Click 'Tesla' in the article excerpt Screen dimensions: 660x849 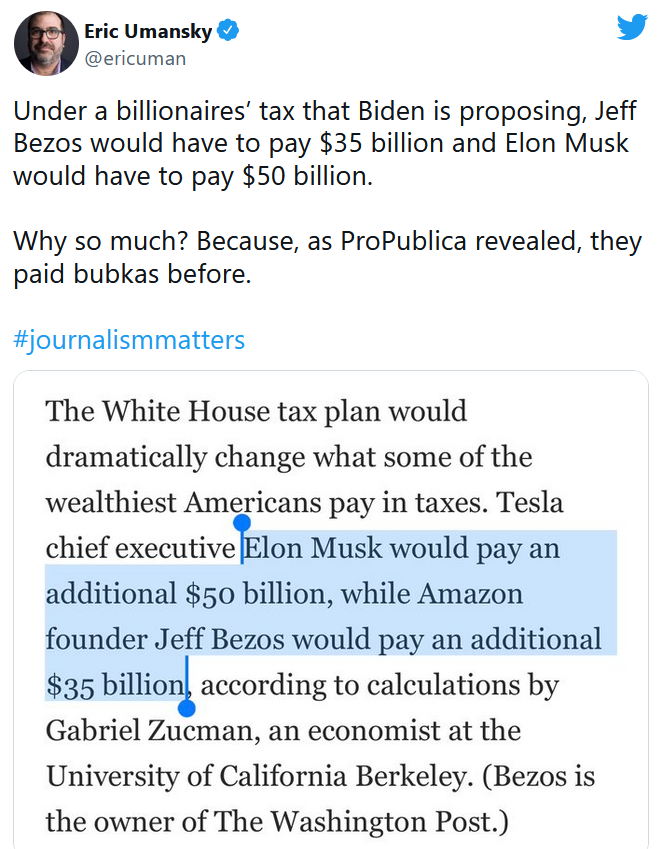pos(530,502)
